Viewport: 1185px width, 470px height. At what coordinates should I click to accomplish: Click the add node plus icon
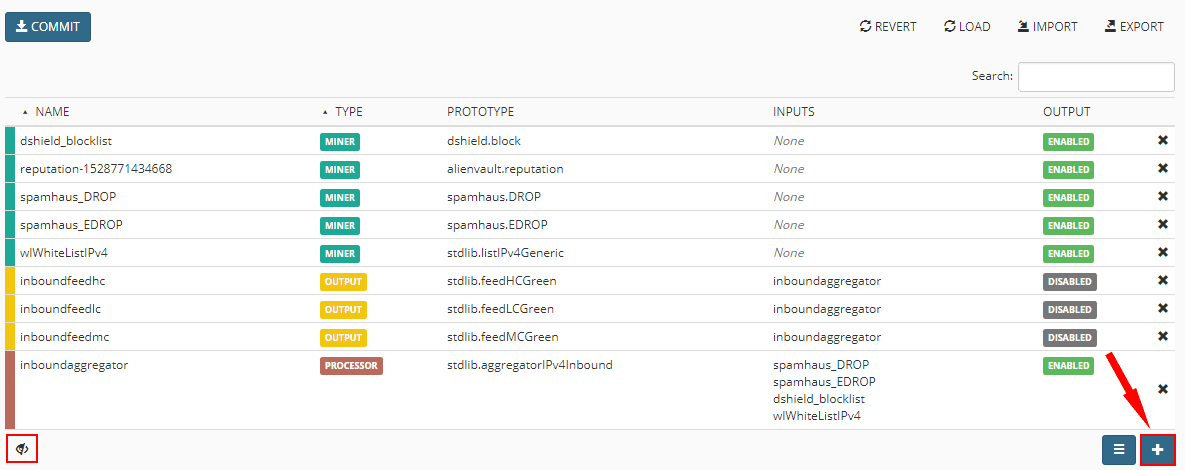pos(1157,450)
